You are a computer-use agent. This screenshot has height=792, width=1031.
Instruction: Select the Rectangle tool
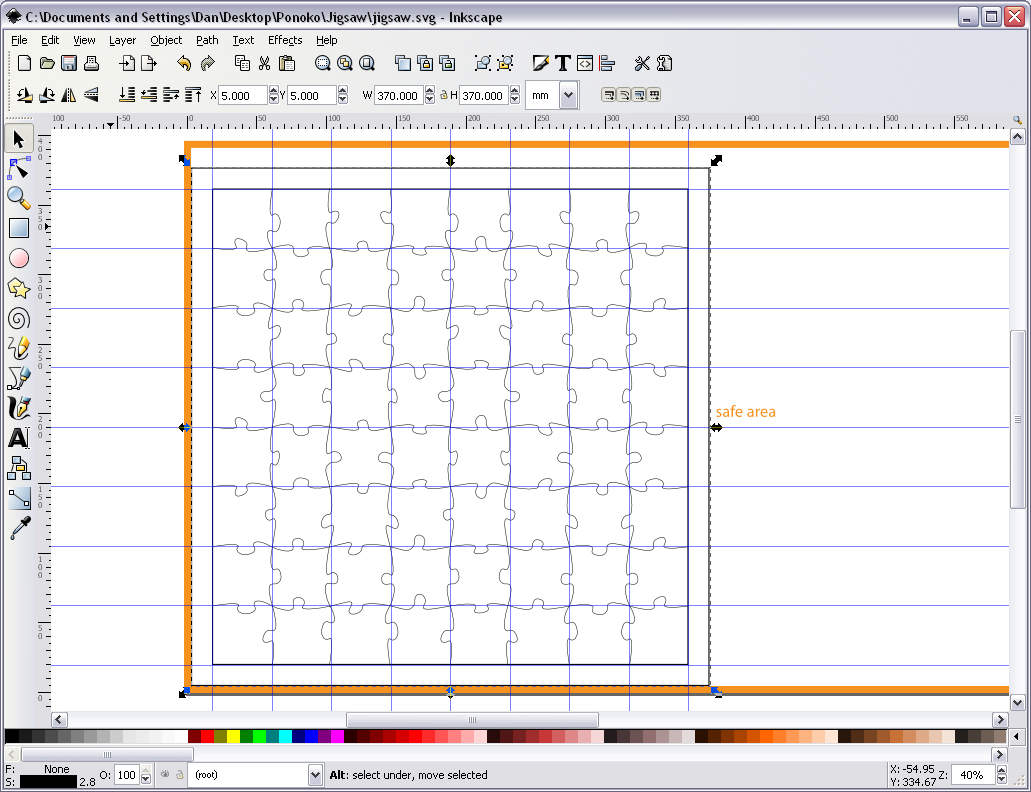pyautogui.click(x=18, y=228)
